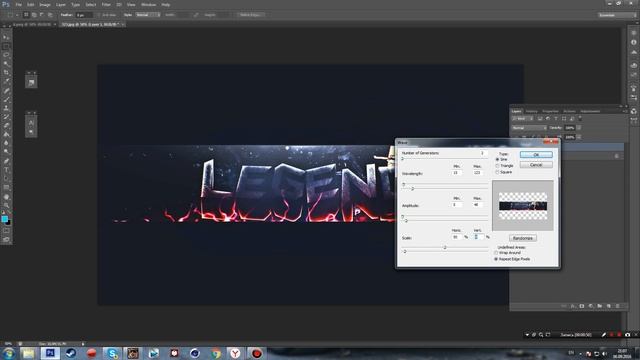Click Subtract from selection icon
The height and width of the screenshot is (360, 640).
(x=42, y=15)
